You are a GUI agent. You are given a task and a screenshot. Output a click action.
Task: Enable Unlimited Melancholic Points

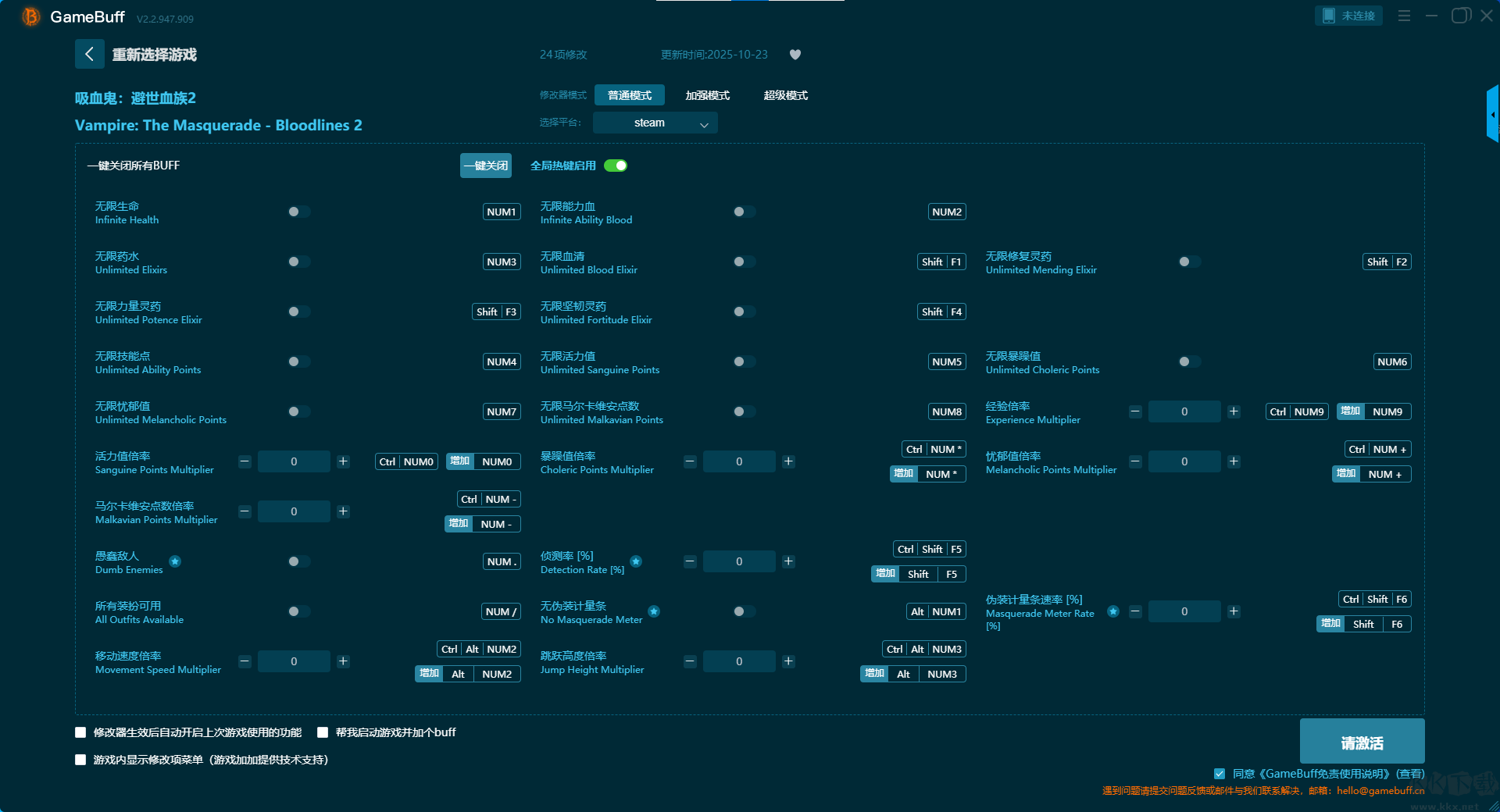coord(299,411)
